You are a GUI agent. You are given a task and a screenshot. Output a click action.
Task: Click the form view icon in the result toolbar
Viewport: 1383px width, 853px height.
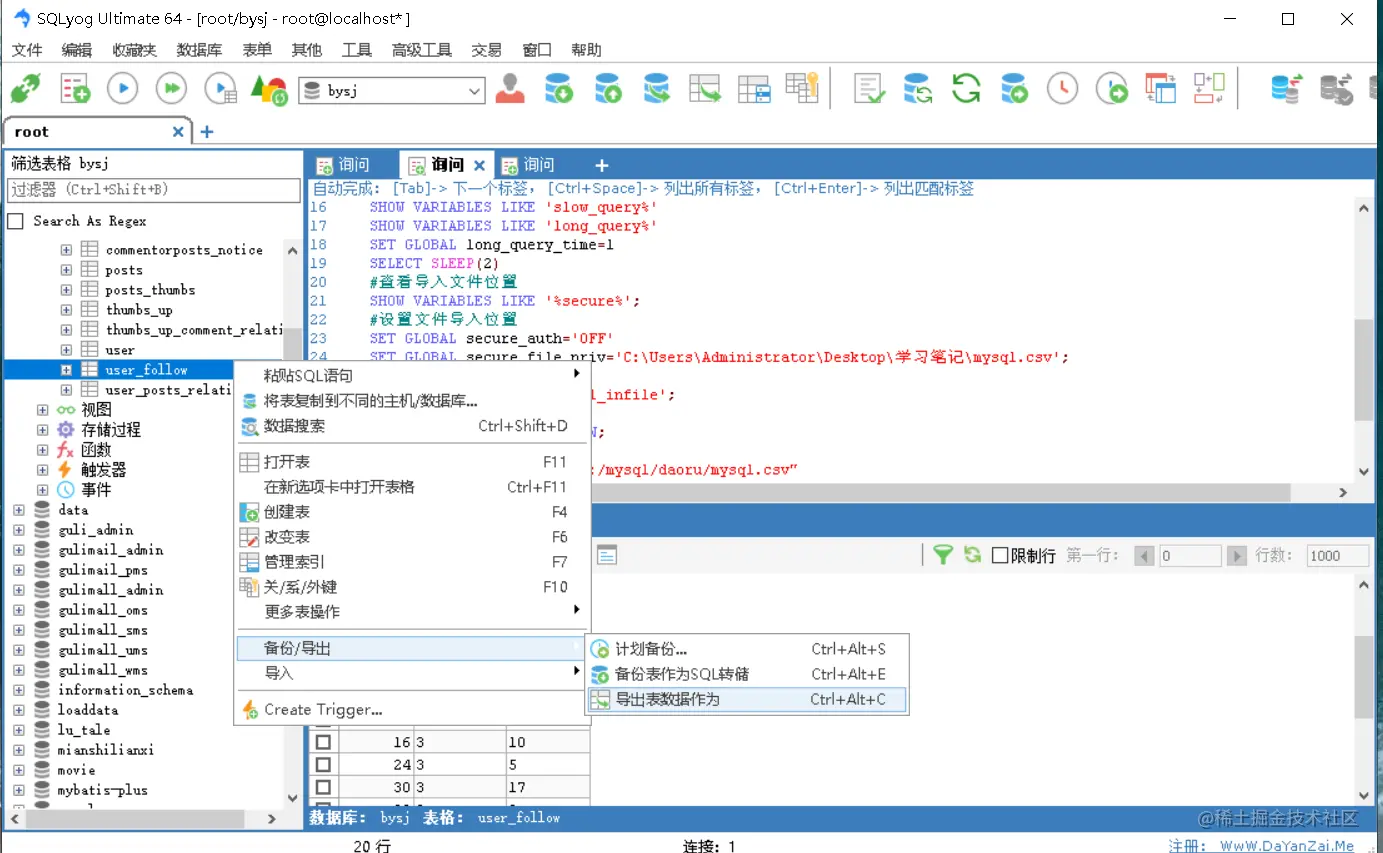tap(607, 555)
